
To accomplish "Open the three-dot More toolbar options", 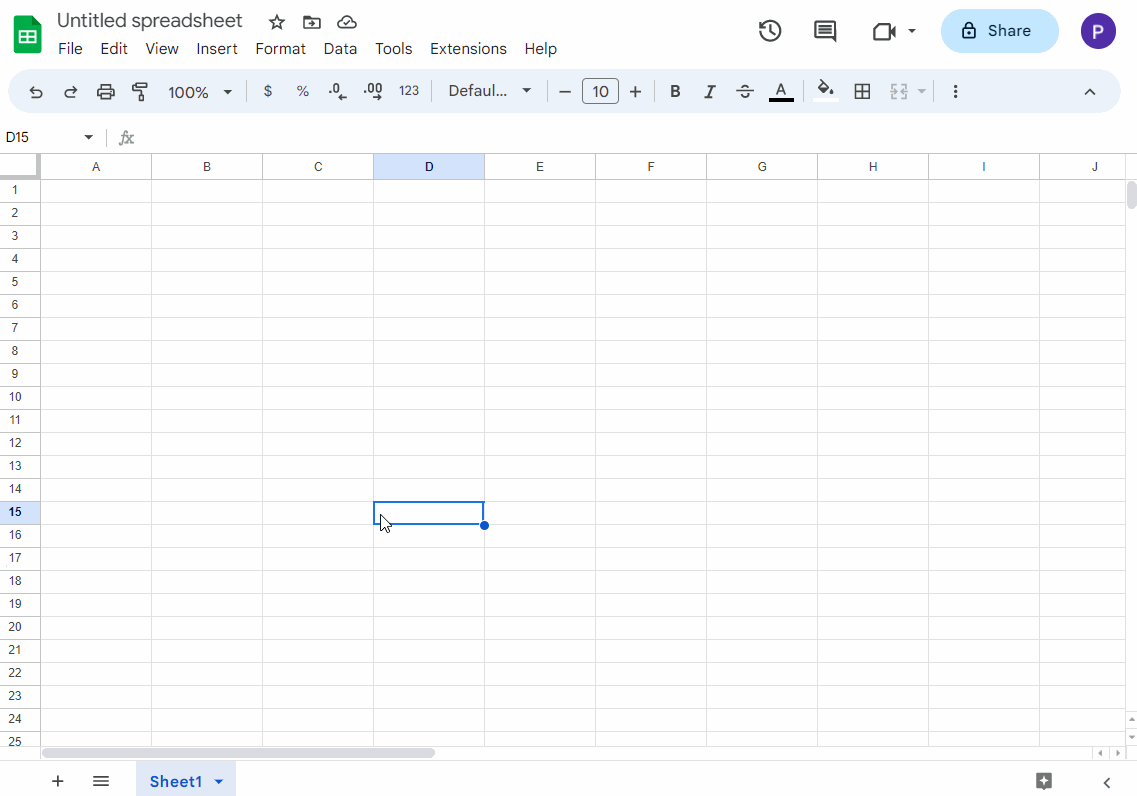I will pos(956,91).
